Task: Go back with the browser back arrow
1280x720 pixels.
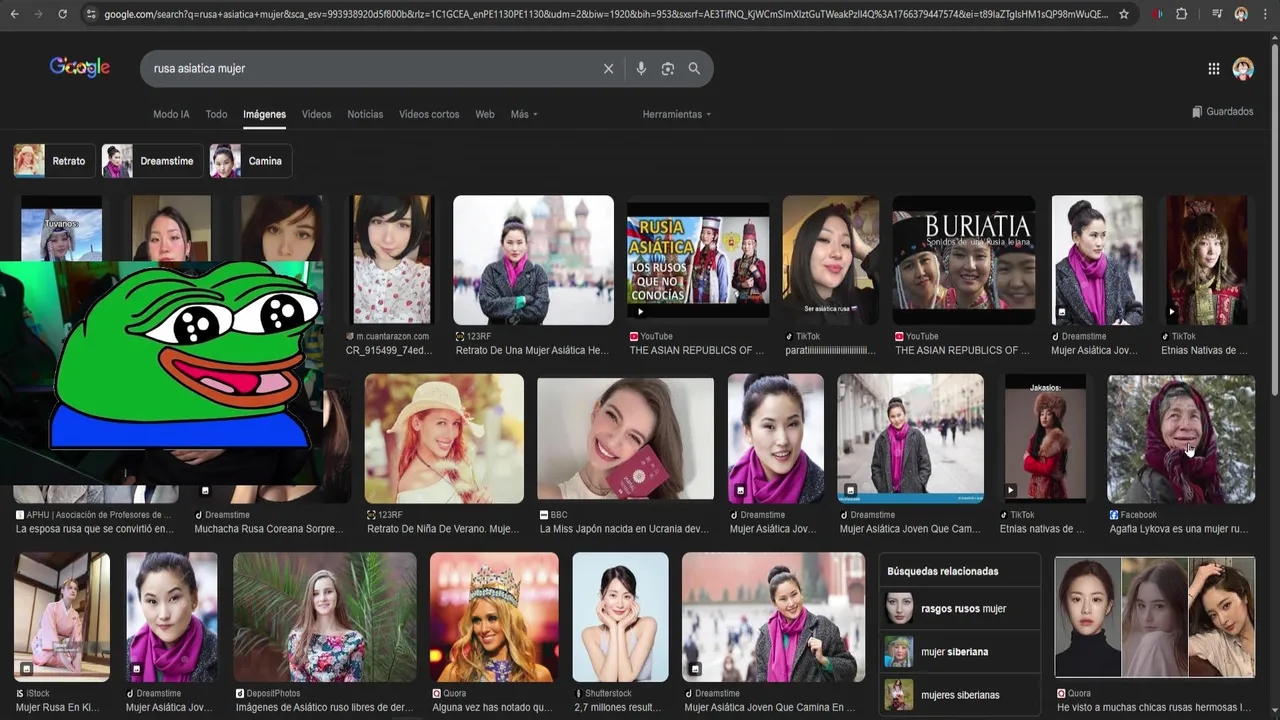Action: [x=15, y=14]
